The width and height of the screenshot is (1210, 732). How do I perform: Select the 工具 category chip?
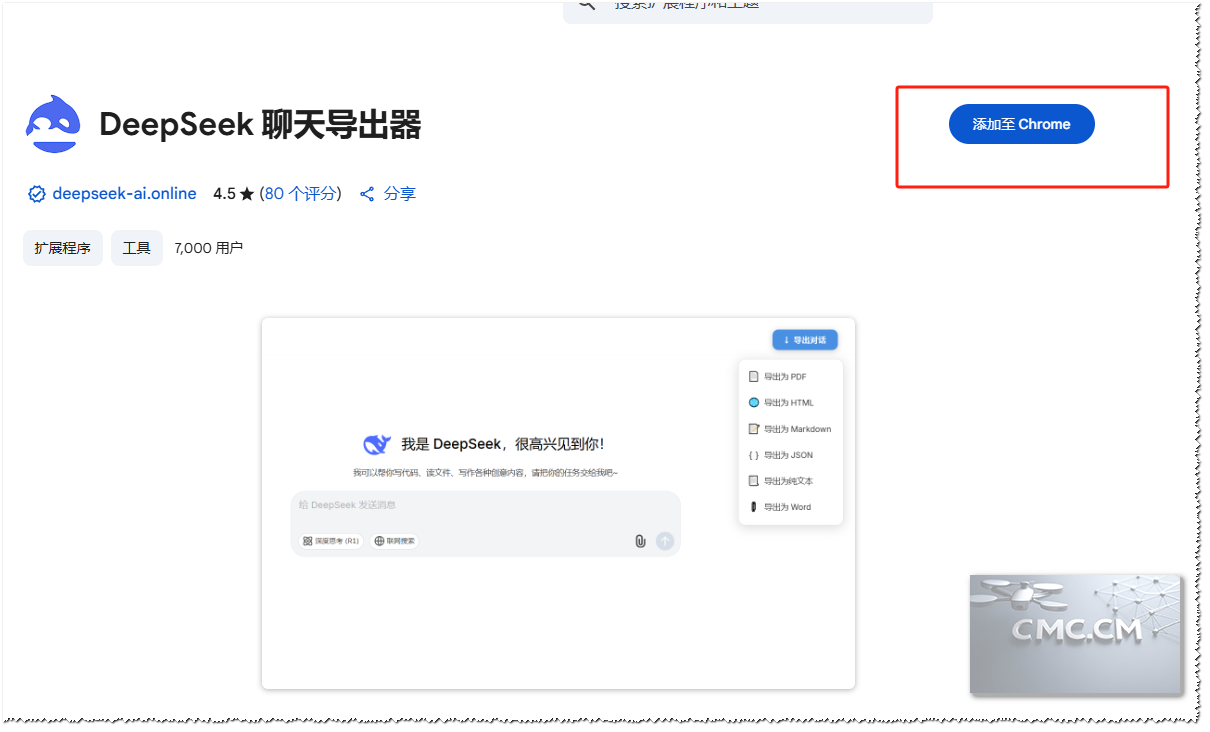[137, 248]
